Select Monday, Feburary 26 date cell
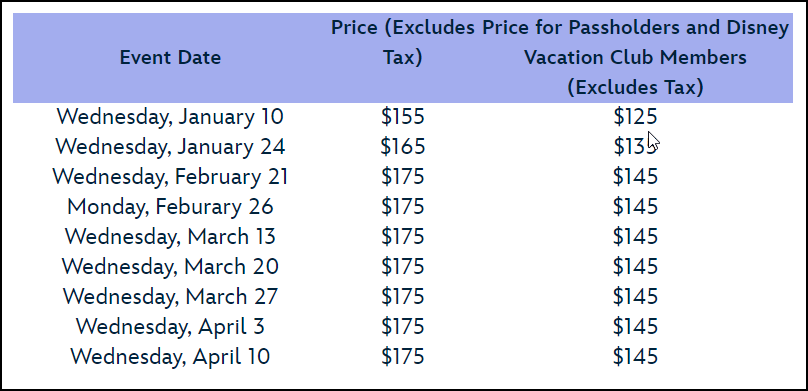The height and width of the screenshot is (391, 808). (x=170, y=207)
